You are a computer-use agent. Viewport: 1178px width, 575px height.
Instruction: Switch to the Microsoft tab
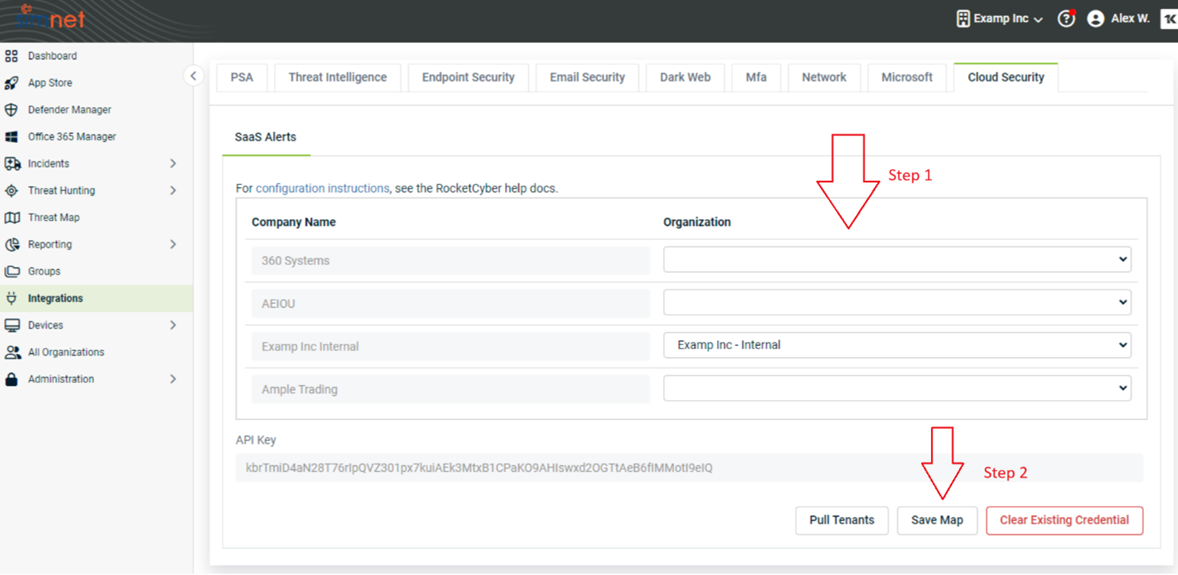coord(907,77)
